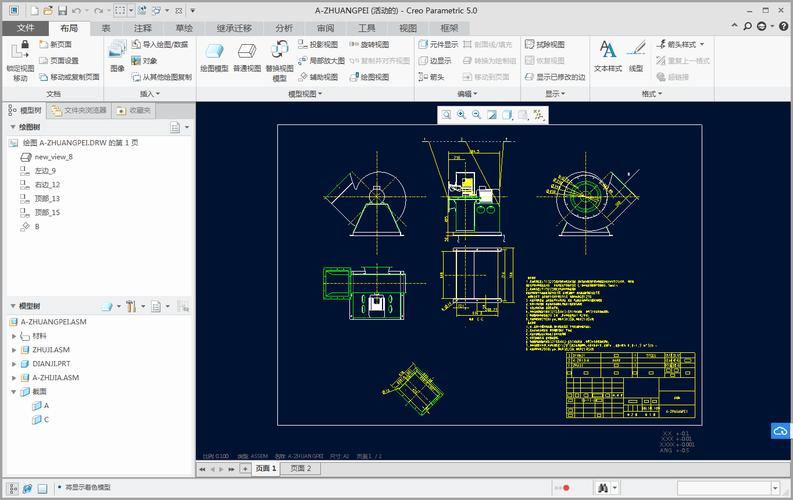793x500 pixels.
Task: Click the cloud icon at right edge
Action: tap(780, 431)
